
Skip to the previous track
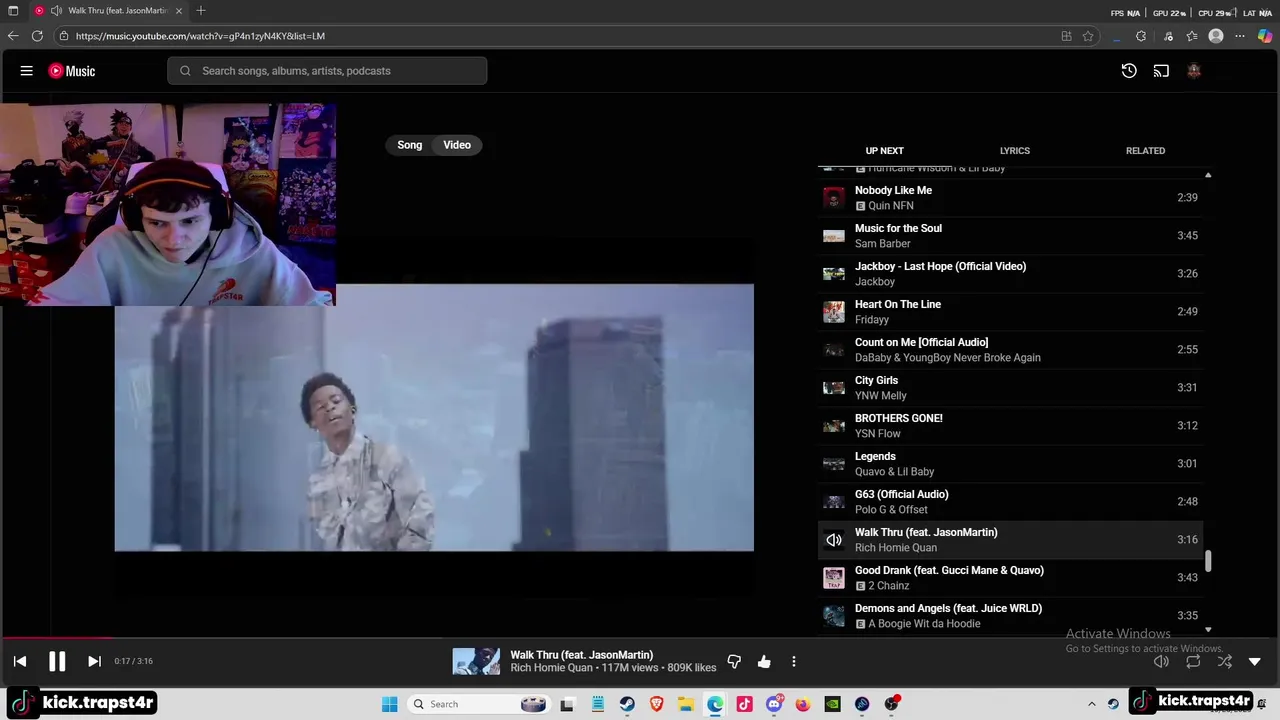point(20,661)
